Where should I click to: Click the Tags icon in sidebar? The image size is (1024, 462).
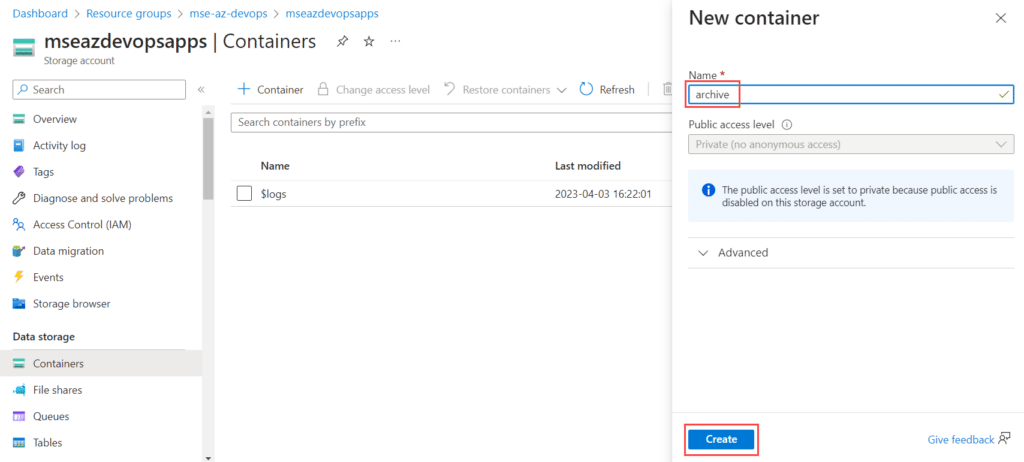(19, 172)
